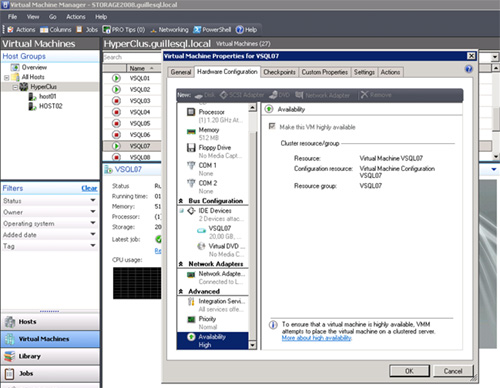Open the Jobs navigation pane
The width and height of the screenshot is (500, 388).
pyautogui.click(x=50, y=374)
